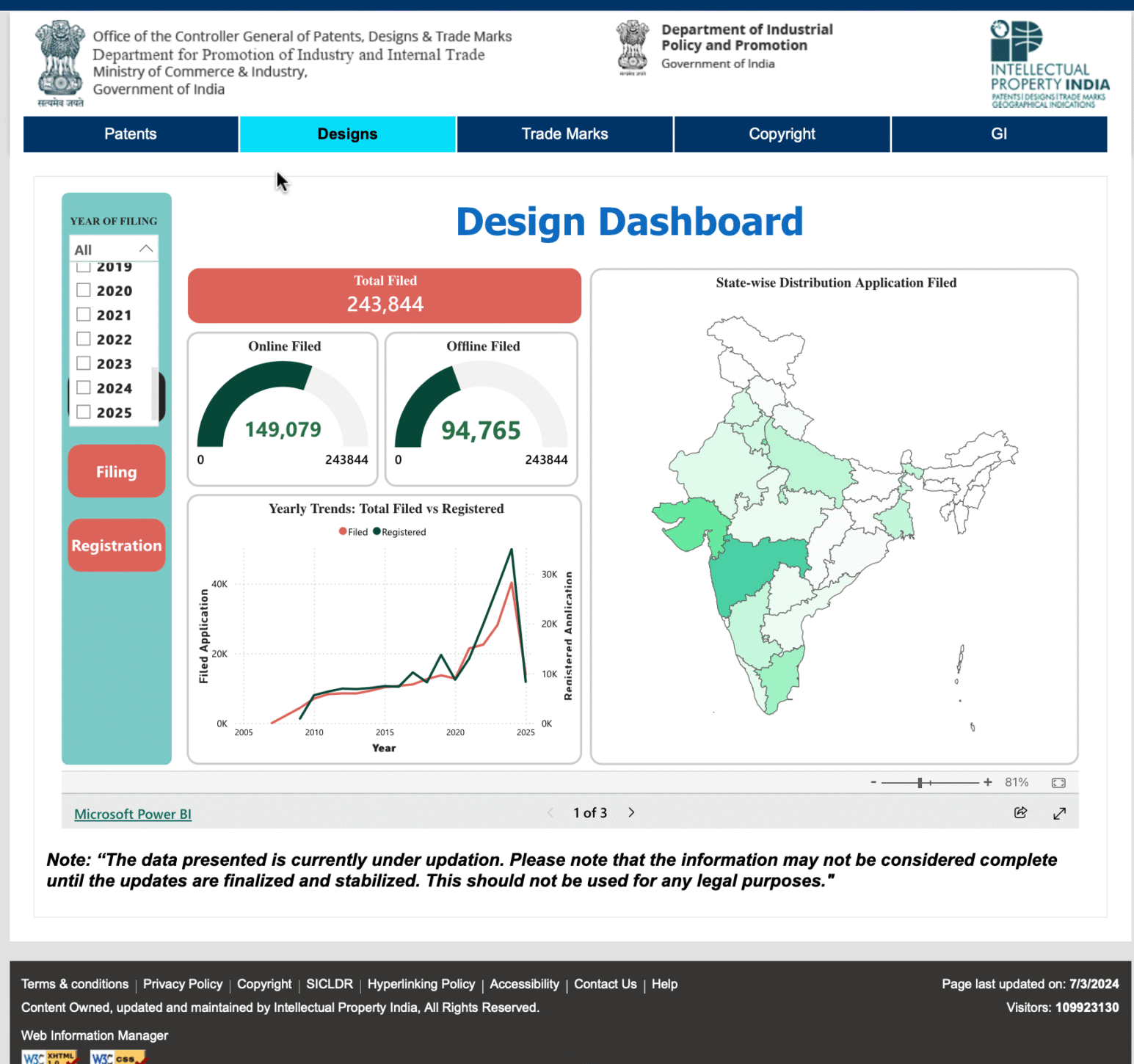Click the Online Filed gauge
This screenshot has width=1134, height=1064.
point(283,409)
